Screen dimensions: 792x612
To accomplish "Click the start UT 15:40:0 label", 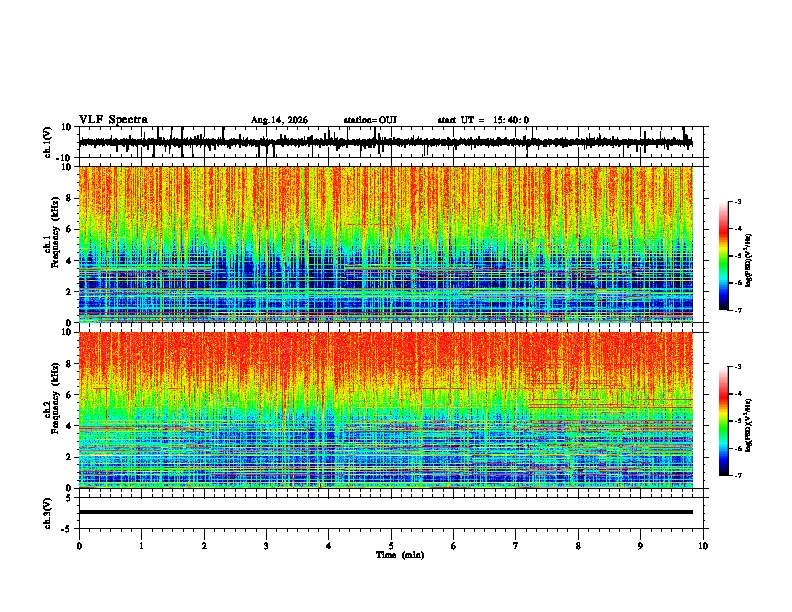I will (x=483, y=120).
